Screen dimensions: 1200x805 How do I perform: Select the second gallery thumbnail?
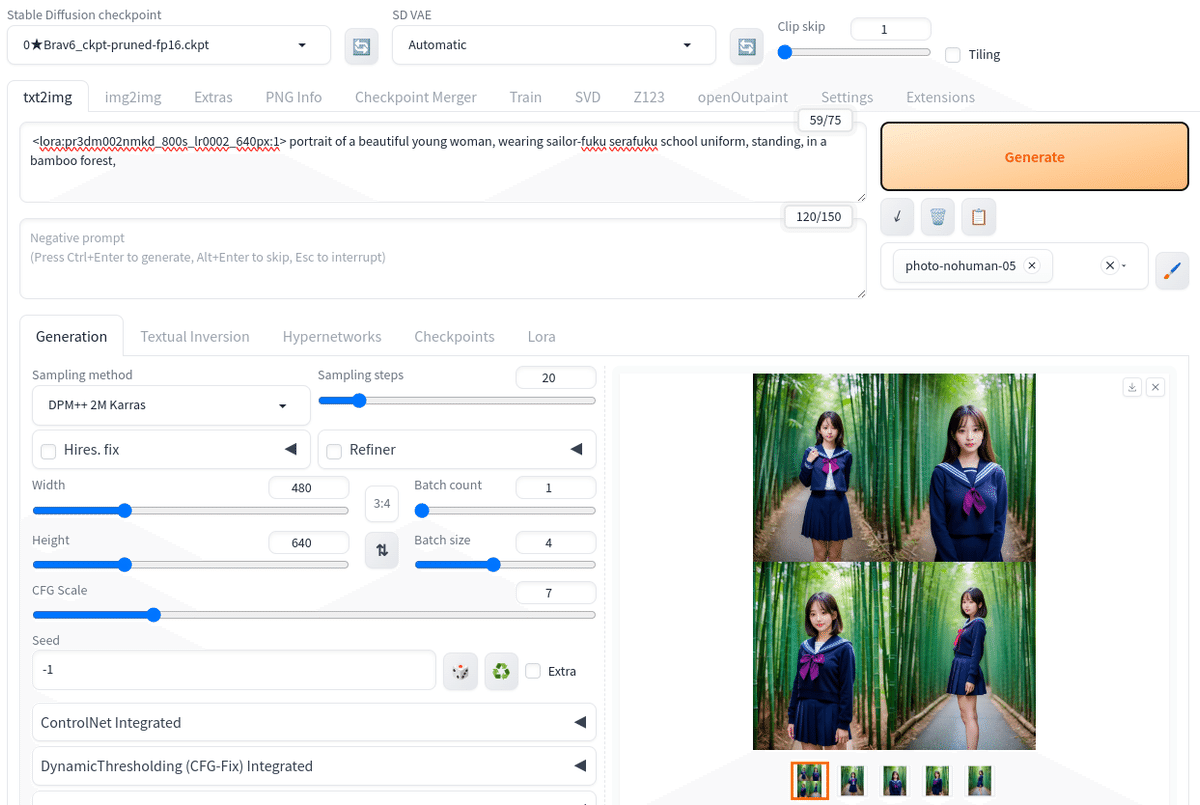[851, 780]
